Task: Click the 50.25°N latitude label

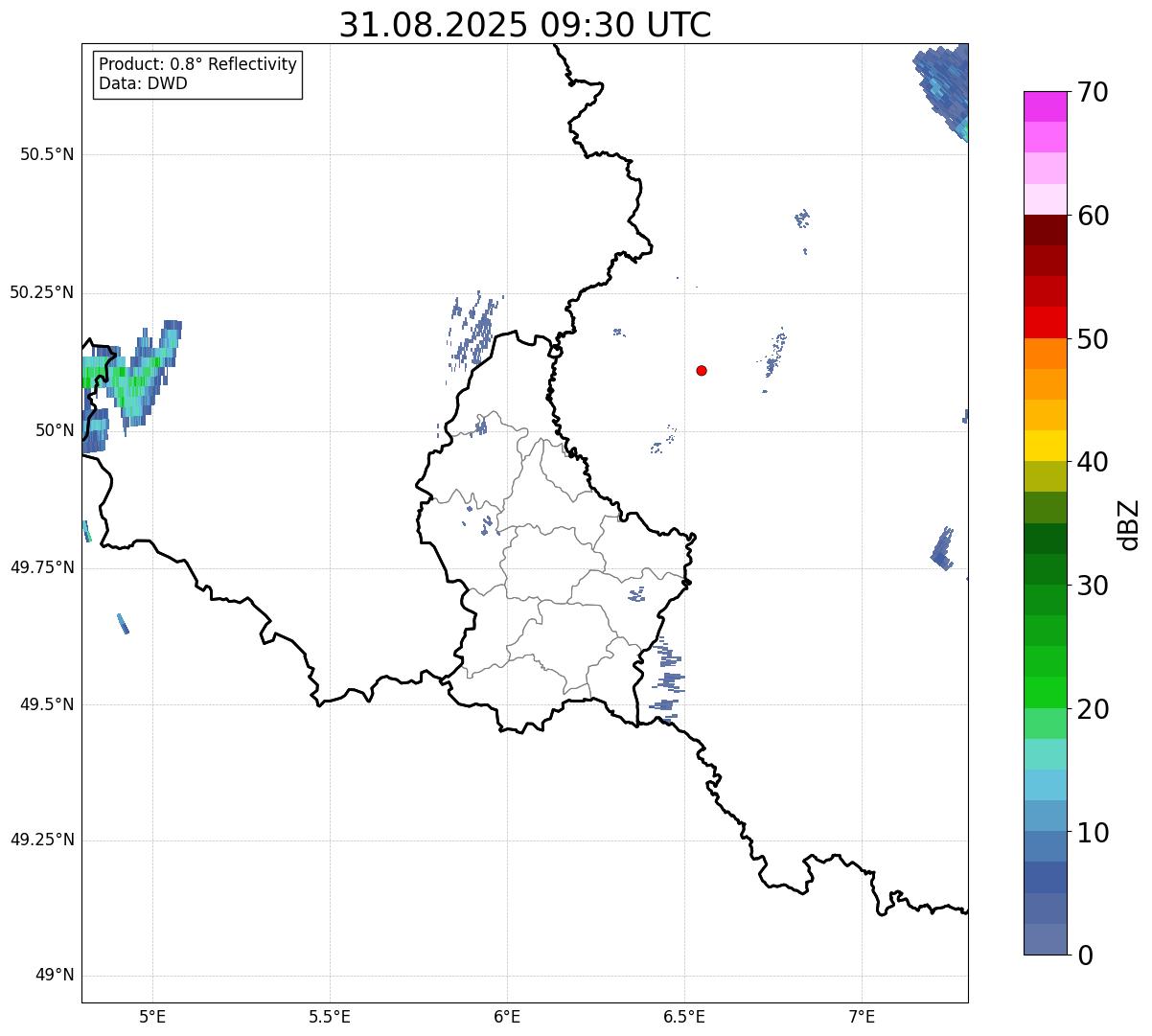Action: pyautogui.click(x=42, y=292)
